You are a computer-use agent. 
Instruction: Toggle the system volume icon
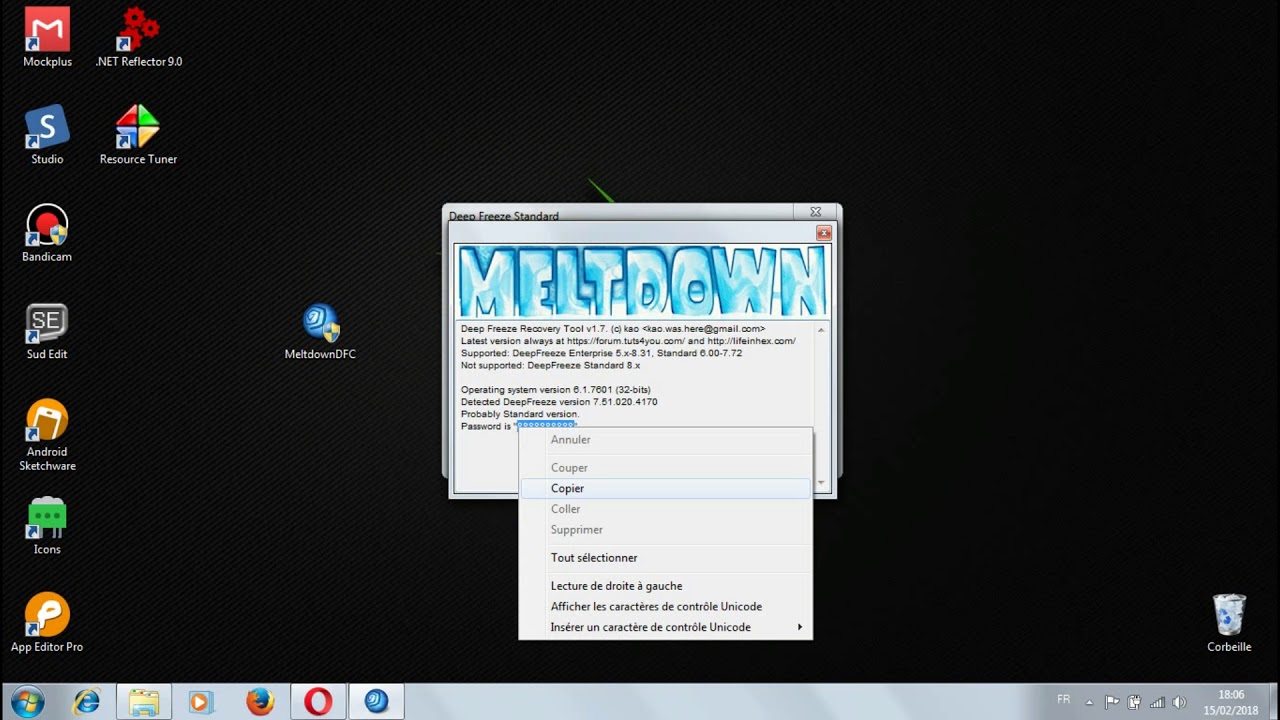[1180, 700]
